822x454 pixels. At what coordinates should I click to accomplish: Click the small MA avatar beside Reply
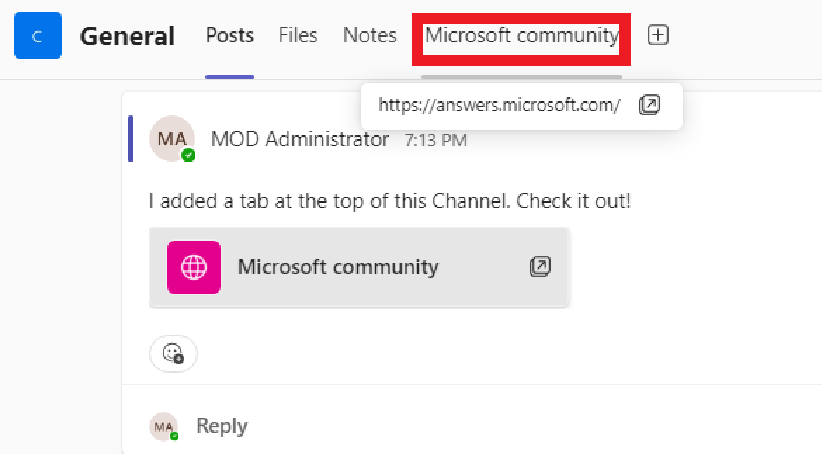tap(164, 426)
